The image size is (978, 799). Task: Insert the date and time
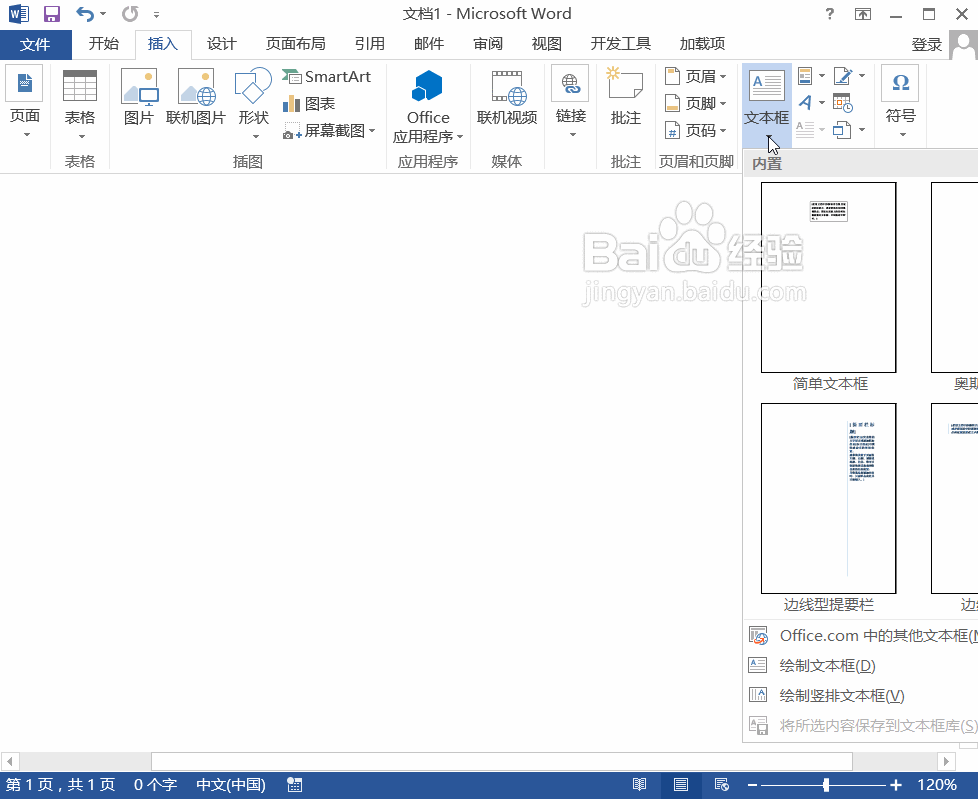point(845,103)
